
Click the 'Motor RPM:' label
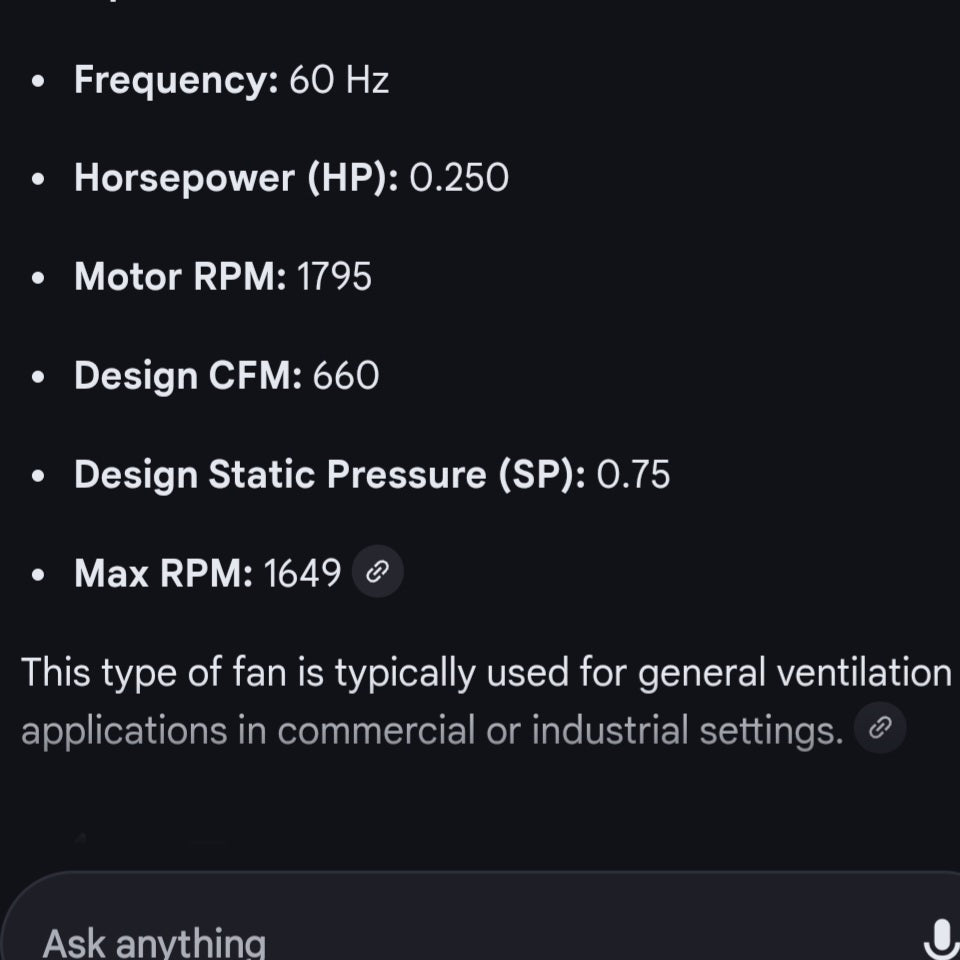[x=179, y=277]
